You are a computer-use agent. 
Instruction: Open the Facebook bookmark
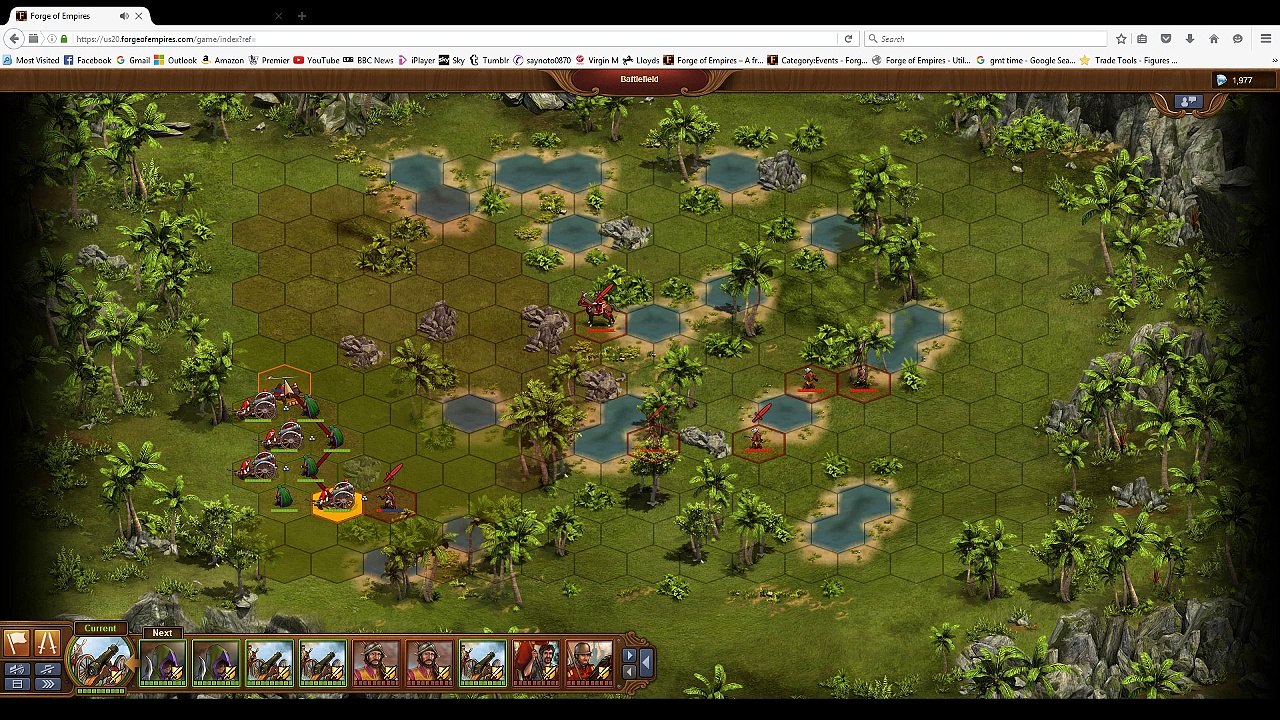(x=87, y=60)
